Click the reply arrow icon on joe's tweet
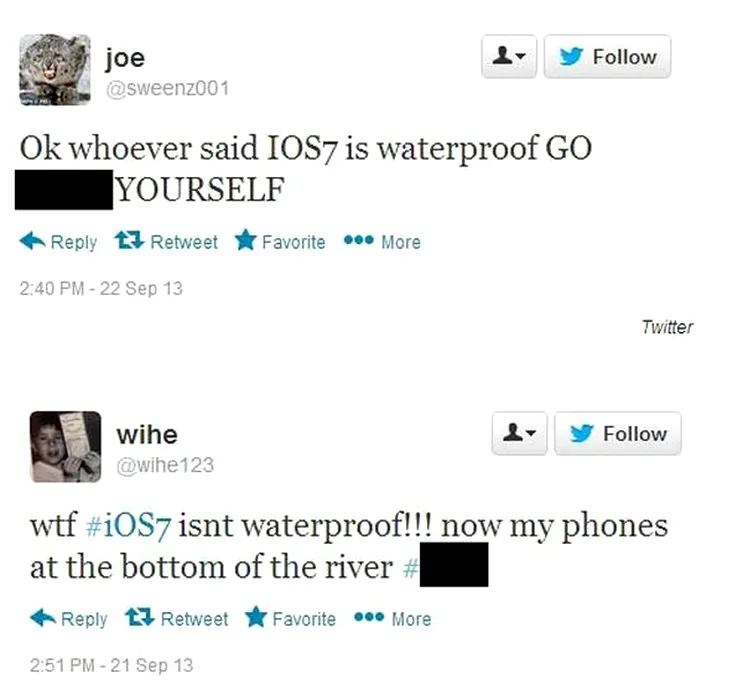 coord(32,241)
